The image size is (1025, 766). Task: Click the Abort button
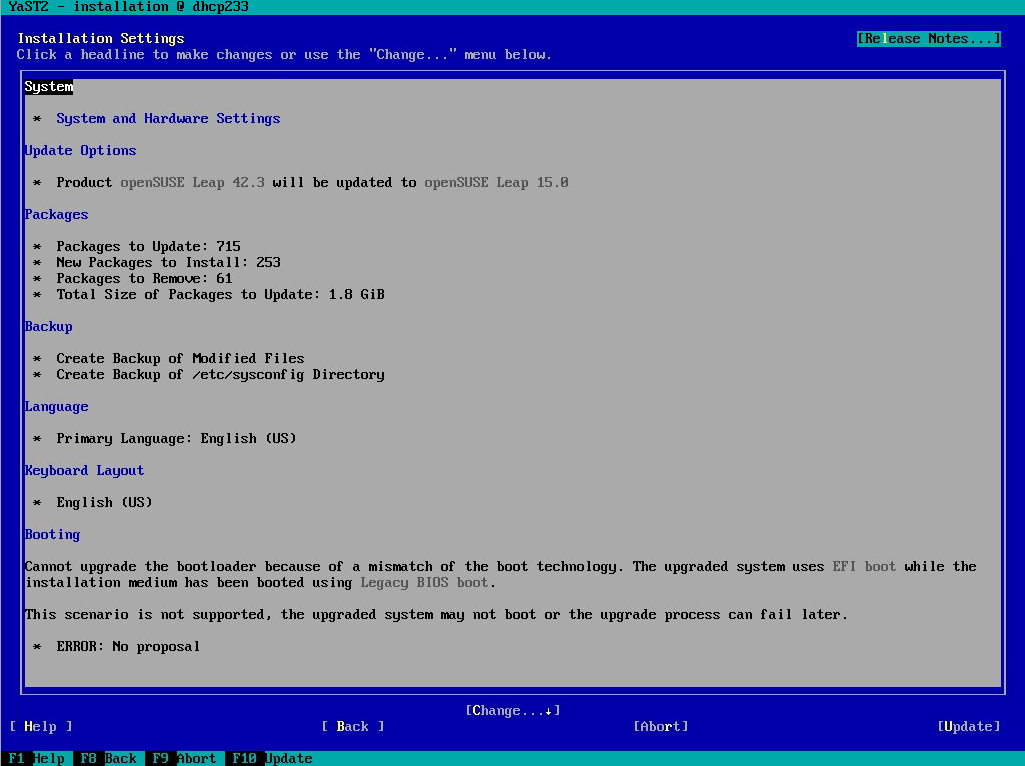[660, 727]
